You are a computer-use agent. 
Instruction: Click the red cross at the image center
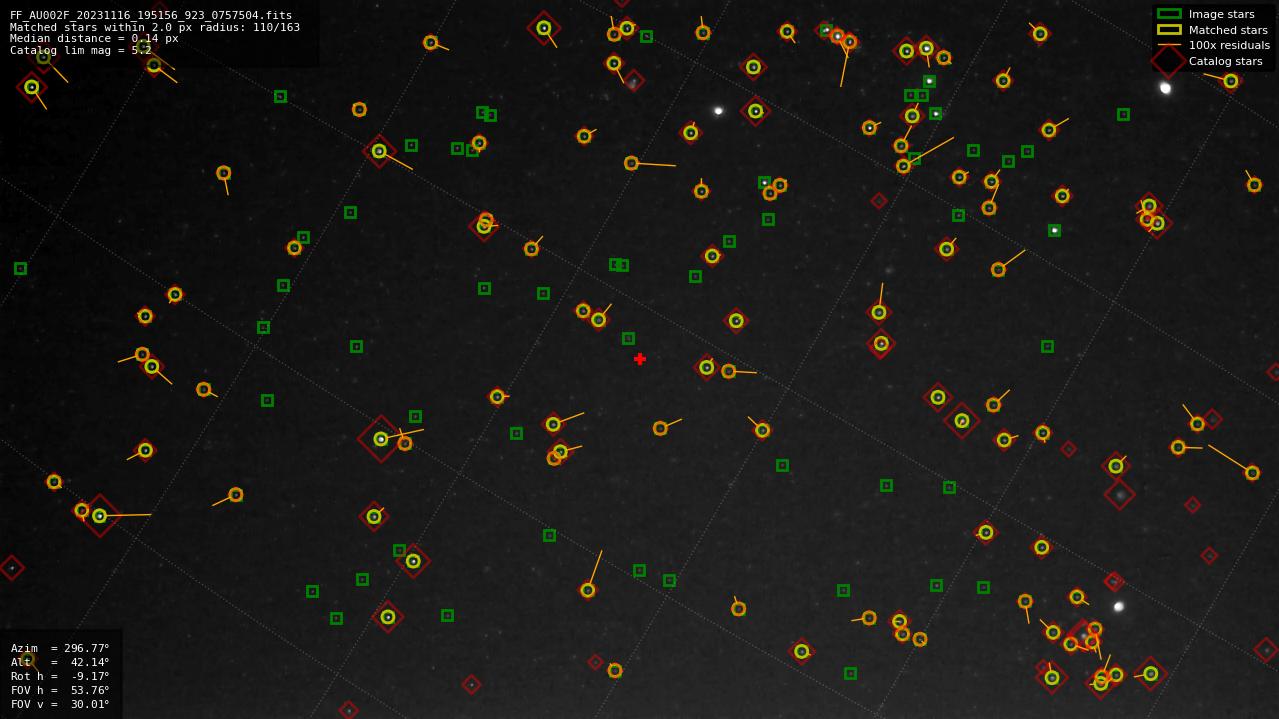640,359
